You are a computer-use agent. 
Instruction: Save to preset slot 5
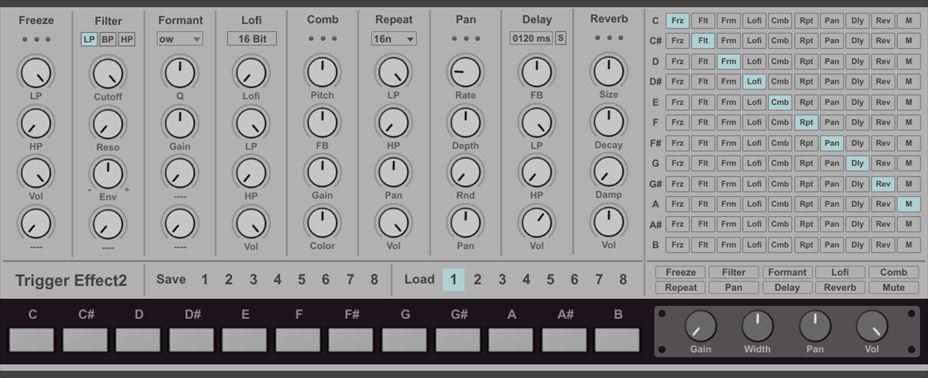[301, 279]
